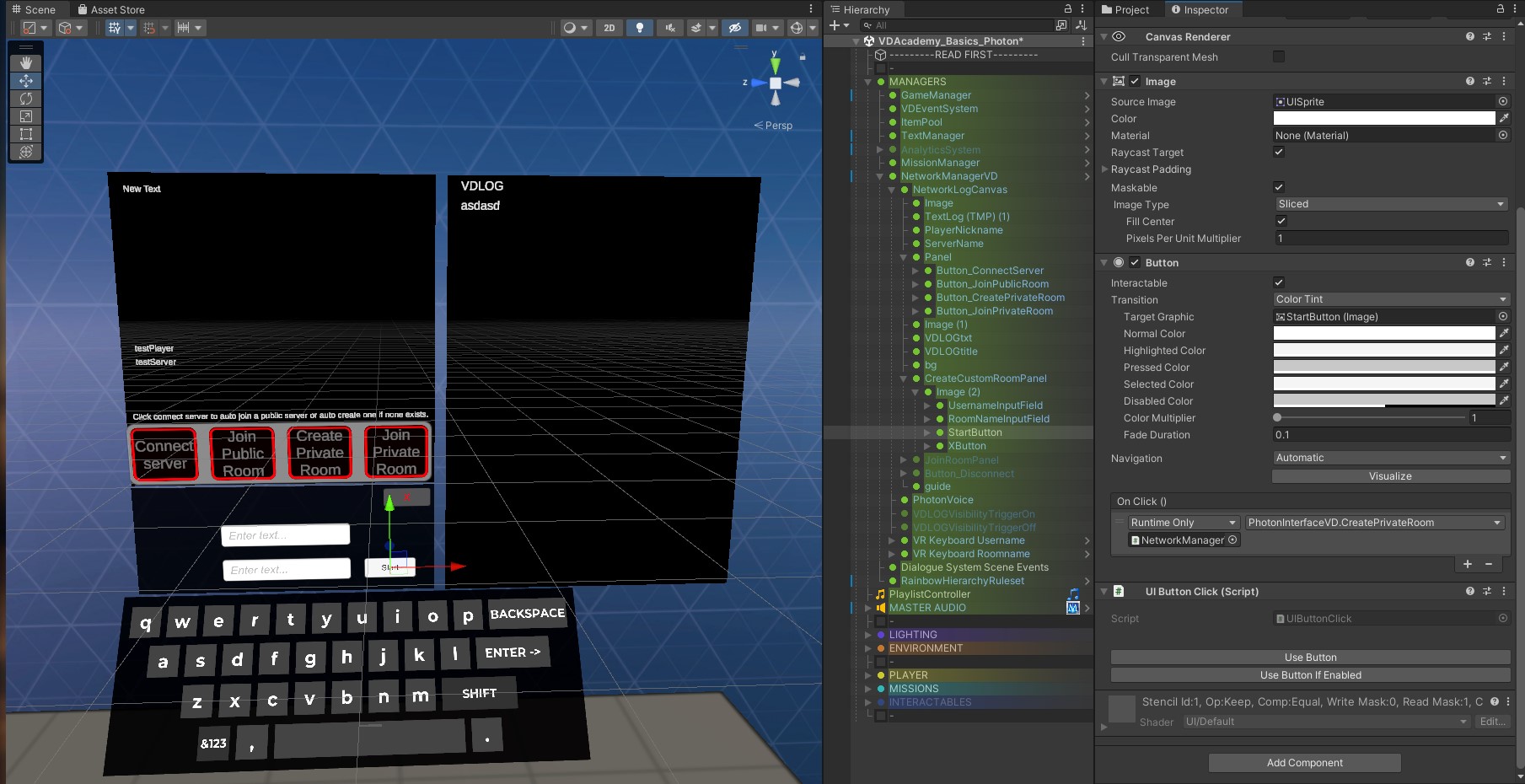Select the Rect transform tool

point(26,134)
